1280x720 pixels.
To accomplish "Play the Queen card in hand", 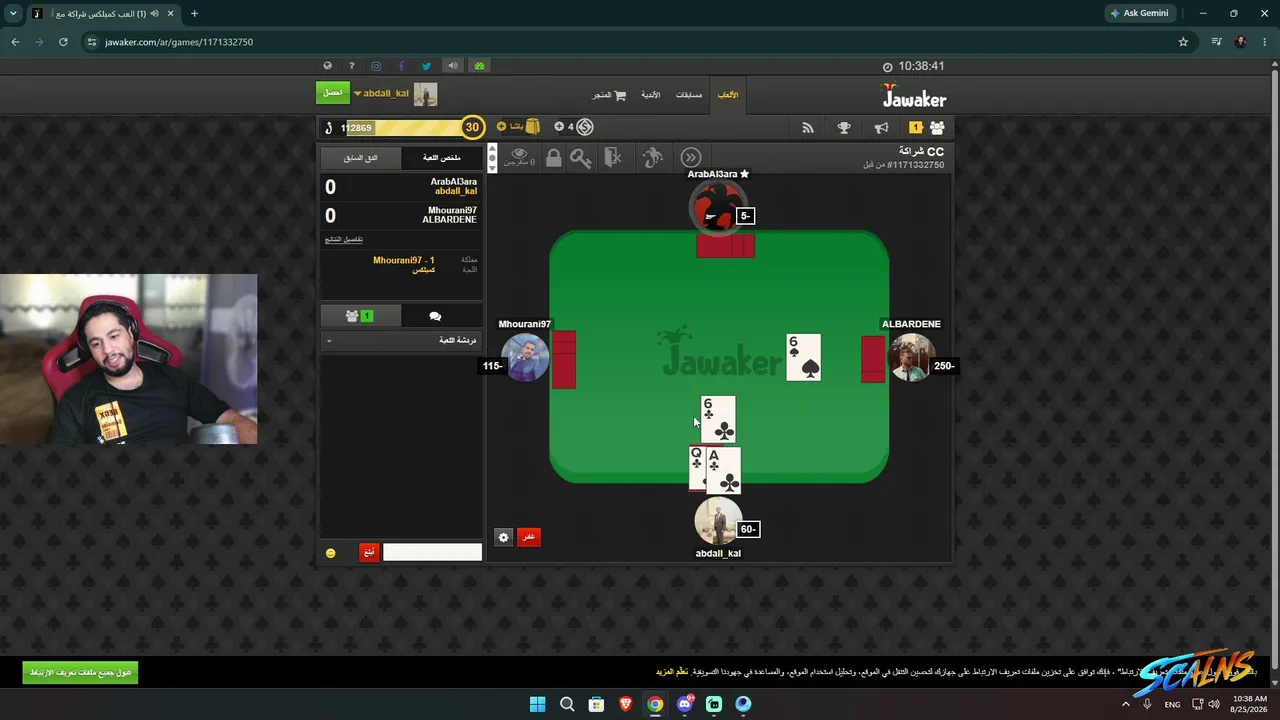I will tap(697, 470).
